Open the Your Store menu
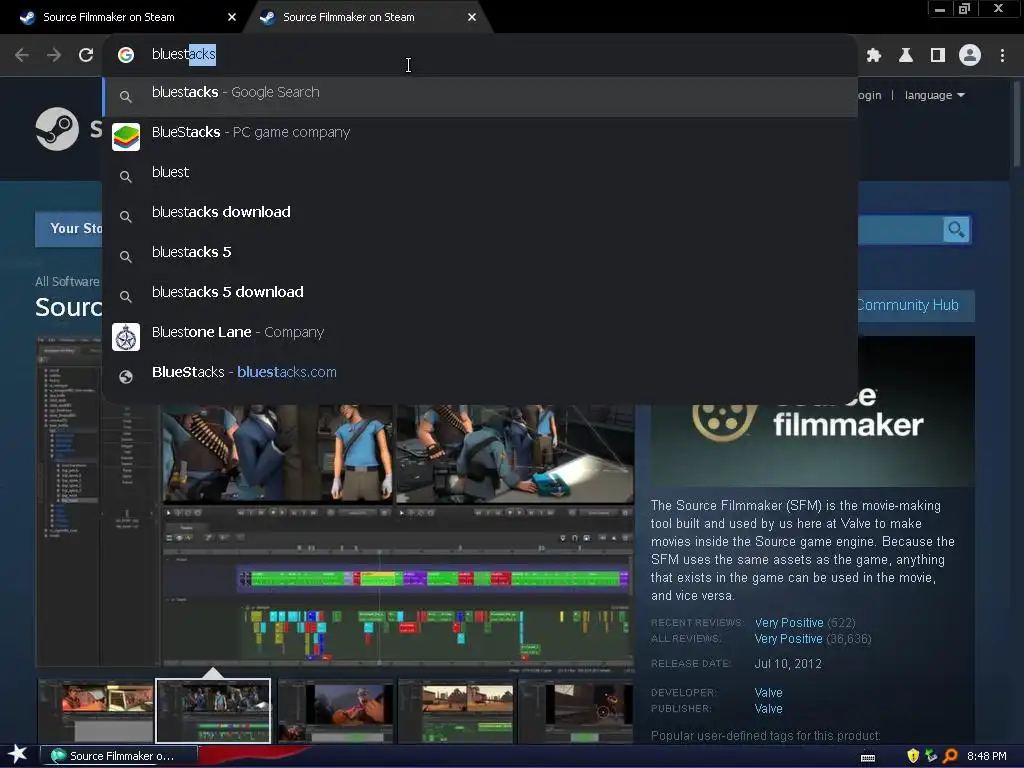This screenshot has width=1024, height=768. click(69, 229)
